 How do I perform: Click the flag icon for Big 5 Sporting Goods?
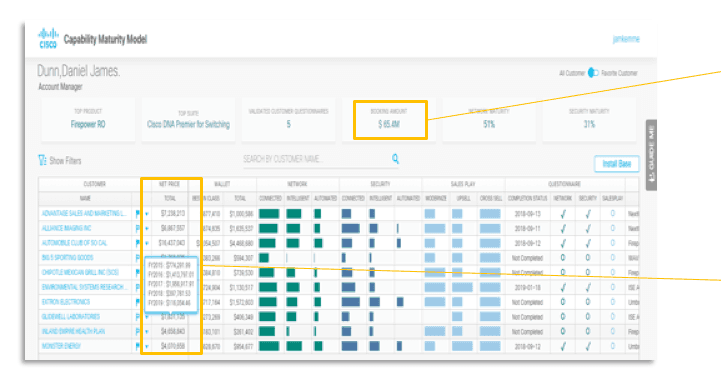[x=138, y=258]
